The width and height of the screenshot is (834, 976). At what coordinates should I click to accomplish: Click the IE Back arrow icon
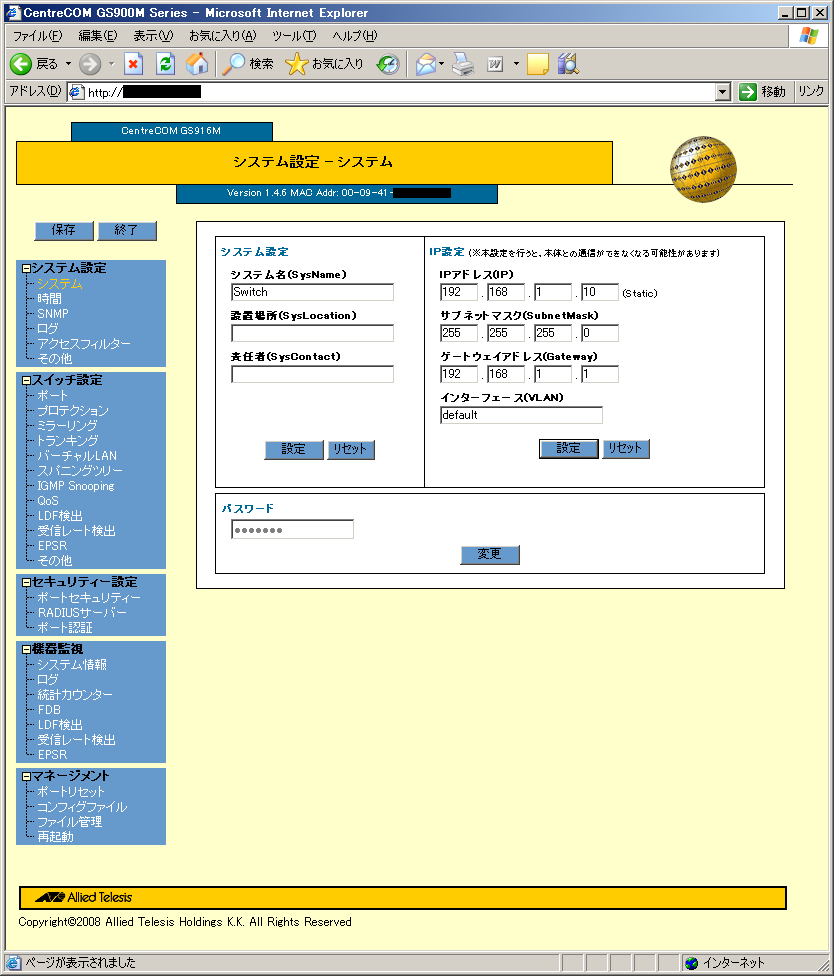click(x=21, y=63)
